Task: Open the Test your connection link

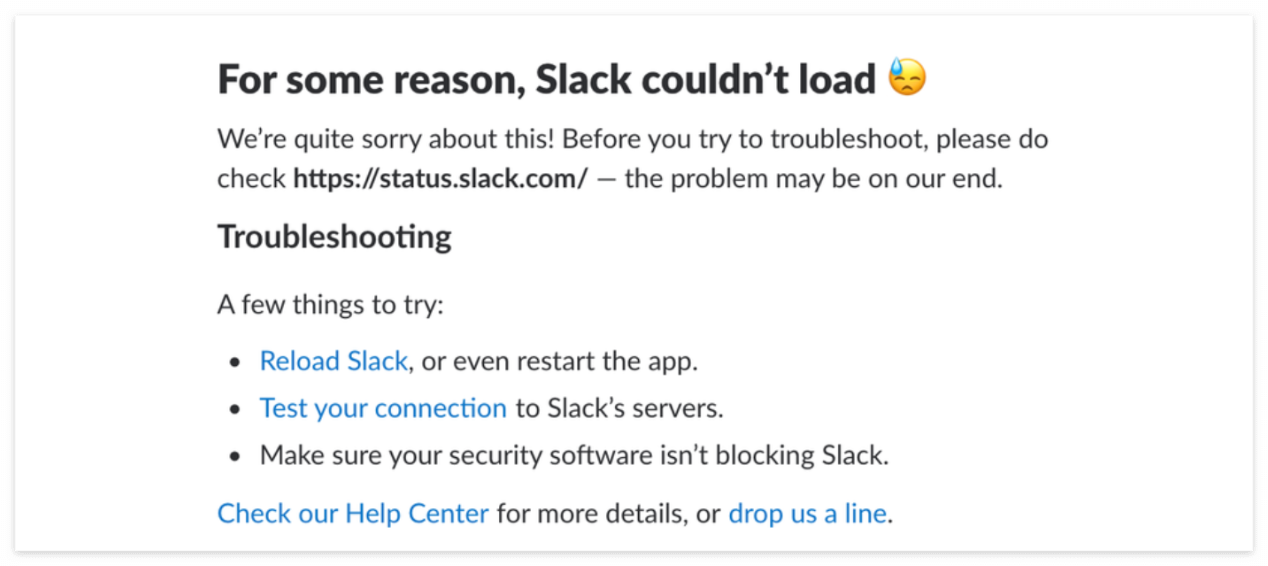Action: pos(383,408)
